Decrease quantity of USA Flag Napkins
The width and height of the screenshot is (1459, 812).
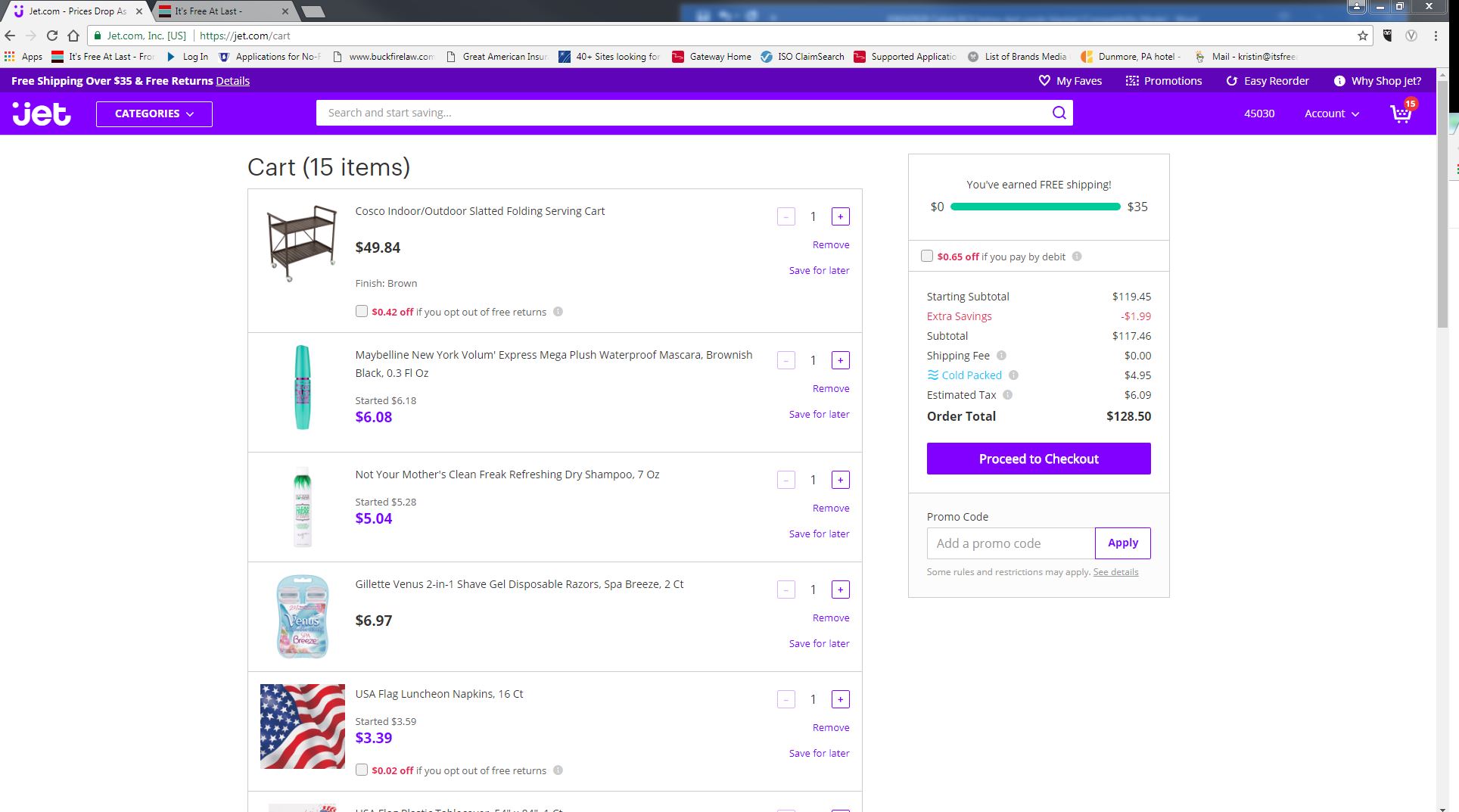786,699
